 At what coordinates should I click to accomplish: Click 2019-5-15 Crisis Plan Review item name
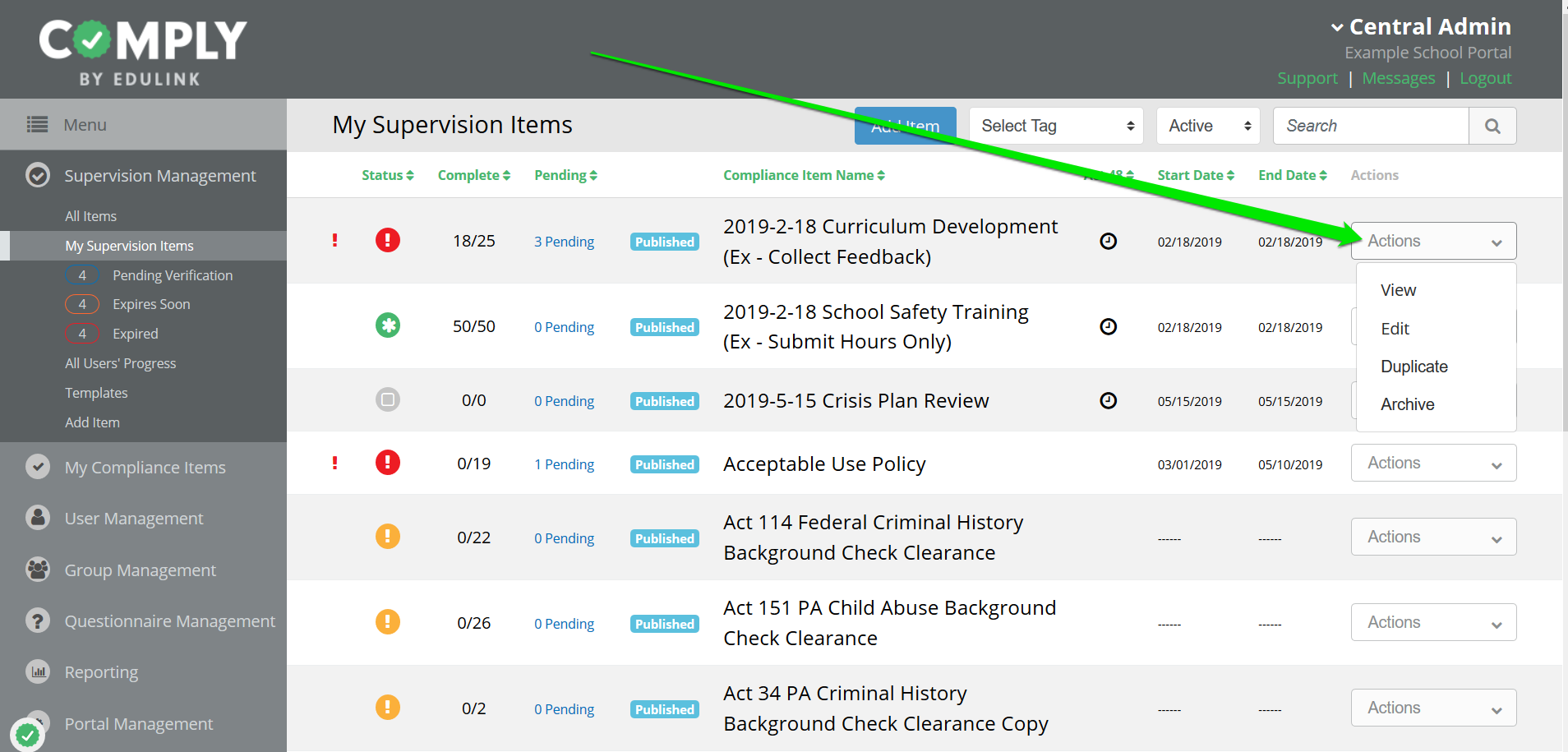(855, 400)
